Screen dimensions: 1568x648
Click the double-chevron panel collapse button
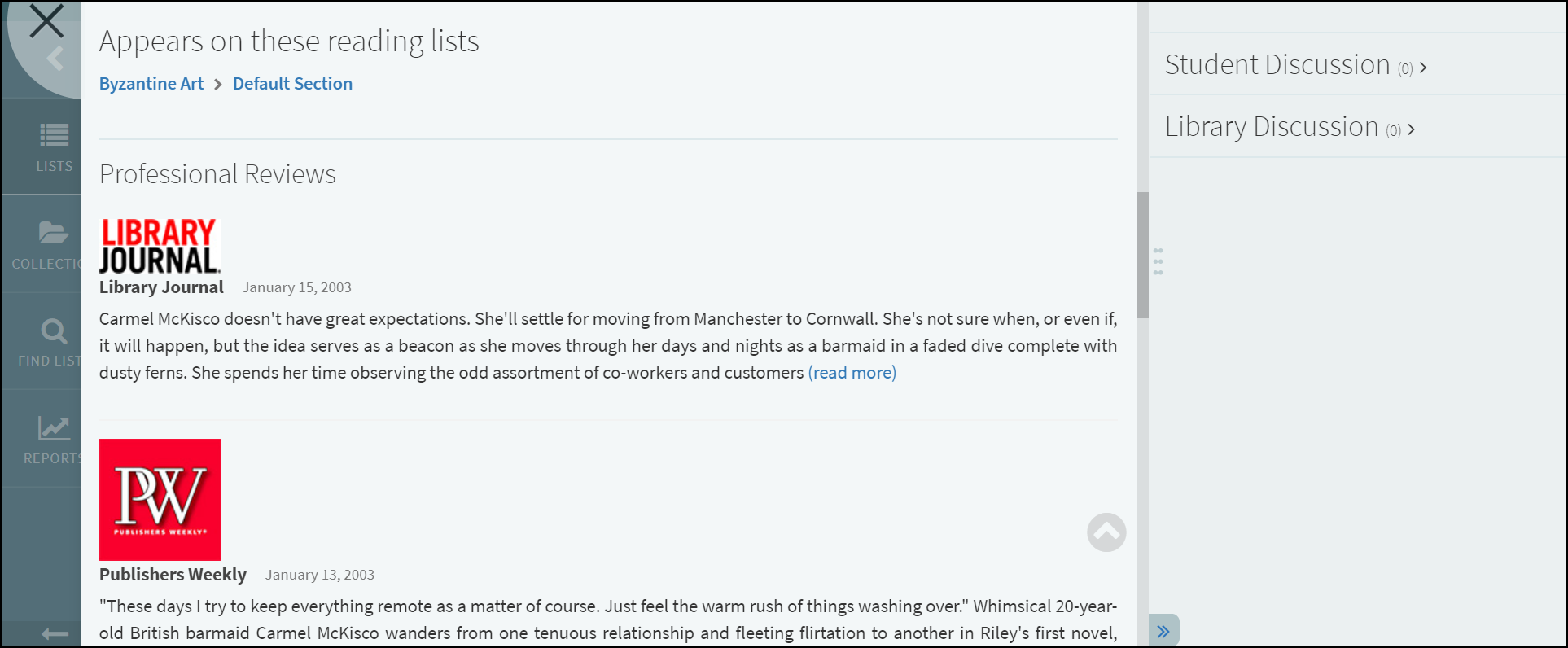(1163, 631)
